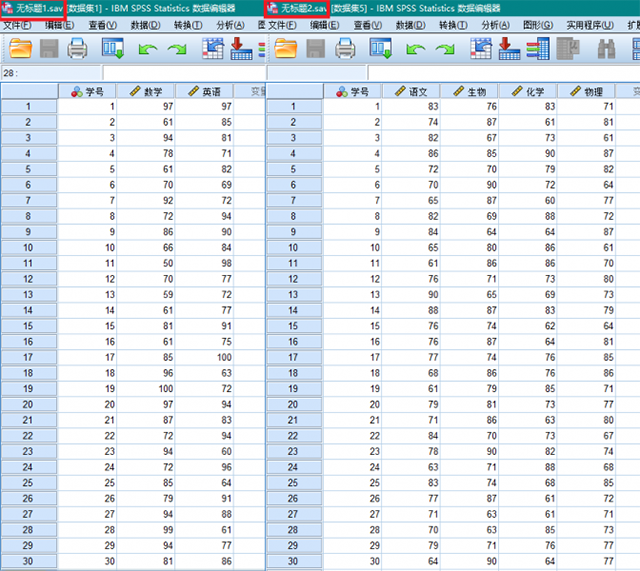Viewport: 640px width, 571px height.
Task: Open 查看(V) menu in 无标题1.sav window
Action: coord(103,25)
